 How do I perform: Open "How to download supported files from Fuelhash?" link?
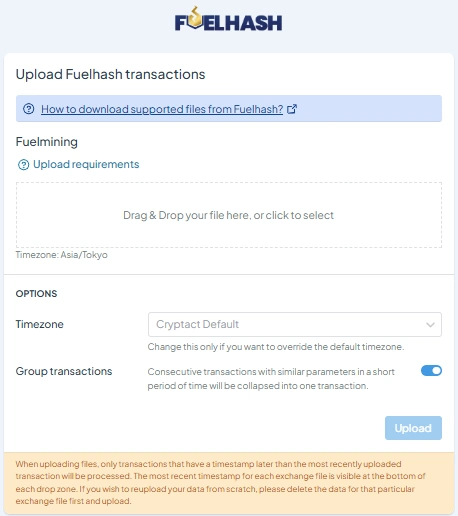[x=162, y=109]
